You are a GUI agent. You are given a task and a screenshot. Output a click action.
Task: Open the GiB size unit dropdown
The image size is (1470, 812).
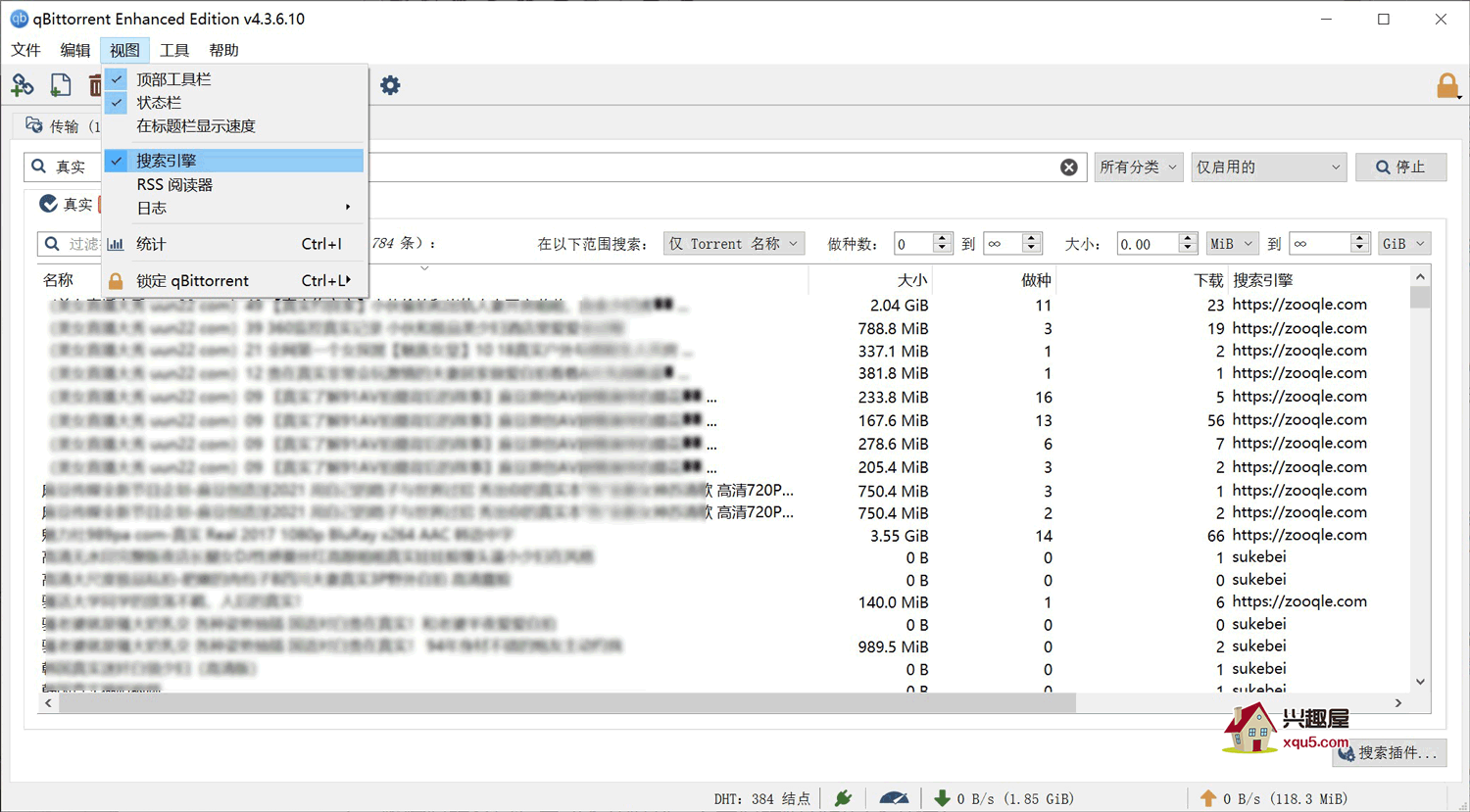[1404, 244]
